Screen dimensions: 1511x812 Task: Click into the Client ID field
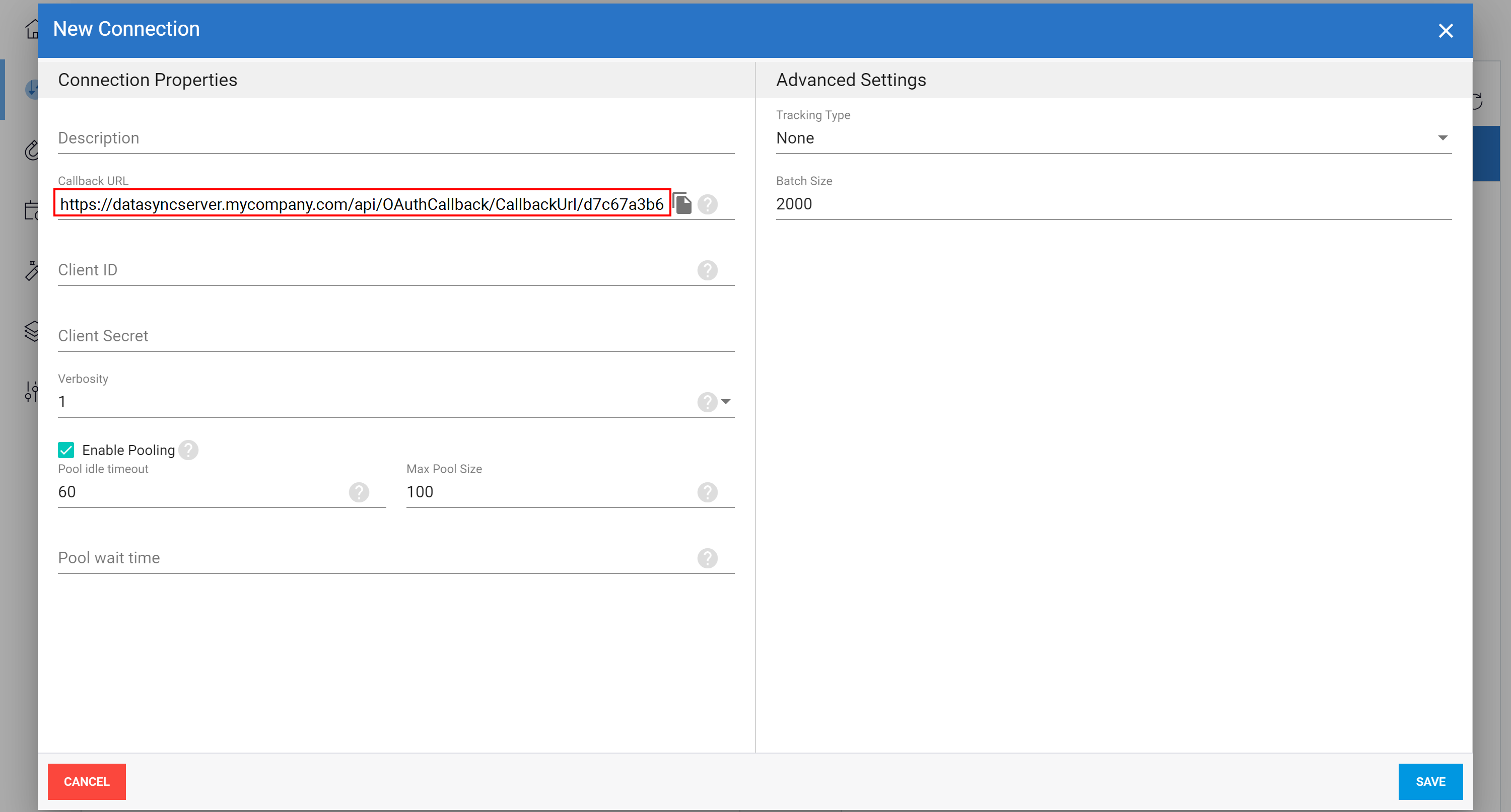pyautogui.click(x=375, y=270)
